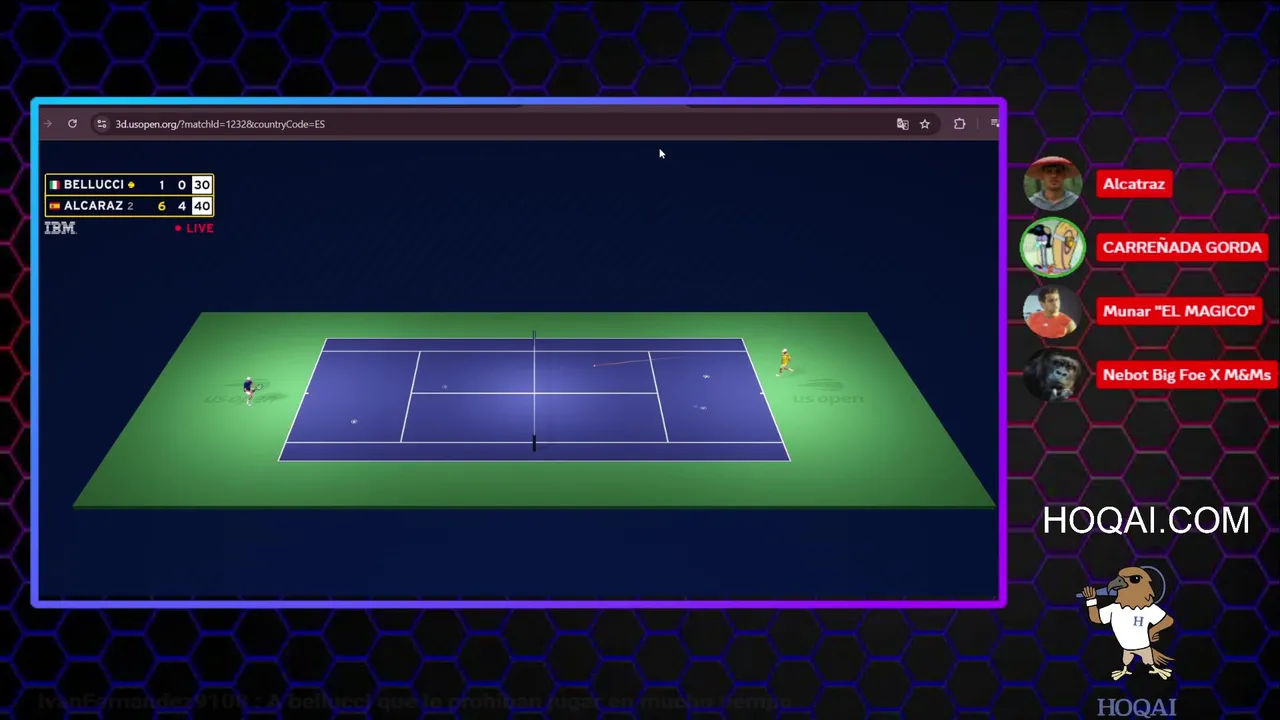1280x720 pixels.
Task: Click the Italy flag beside Bellucci
Action: pos(55,185)
